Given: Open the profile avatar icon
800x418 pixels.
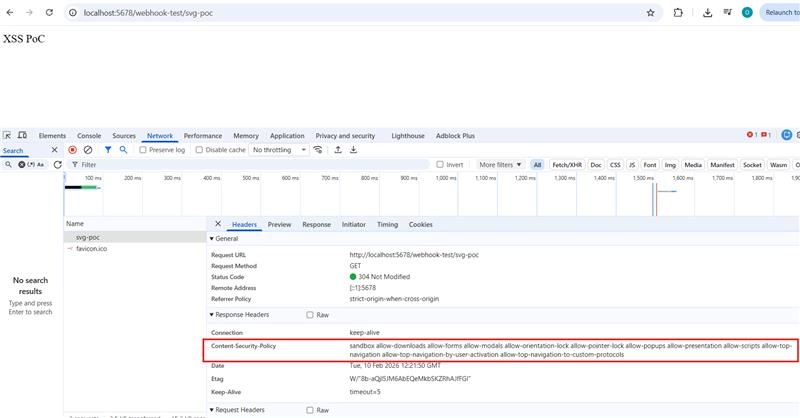Looking at the screenshot, I should (747, 13).
